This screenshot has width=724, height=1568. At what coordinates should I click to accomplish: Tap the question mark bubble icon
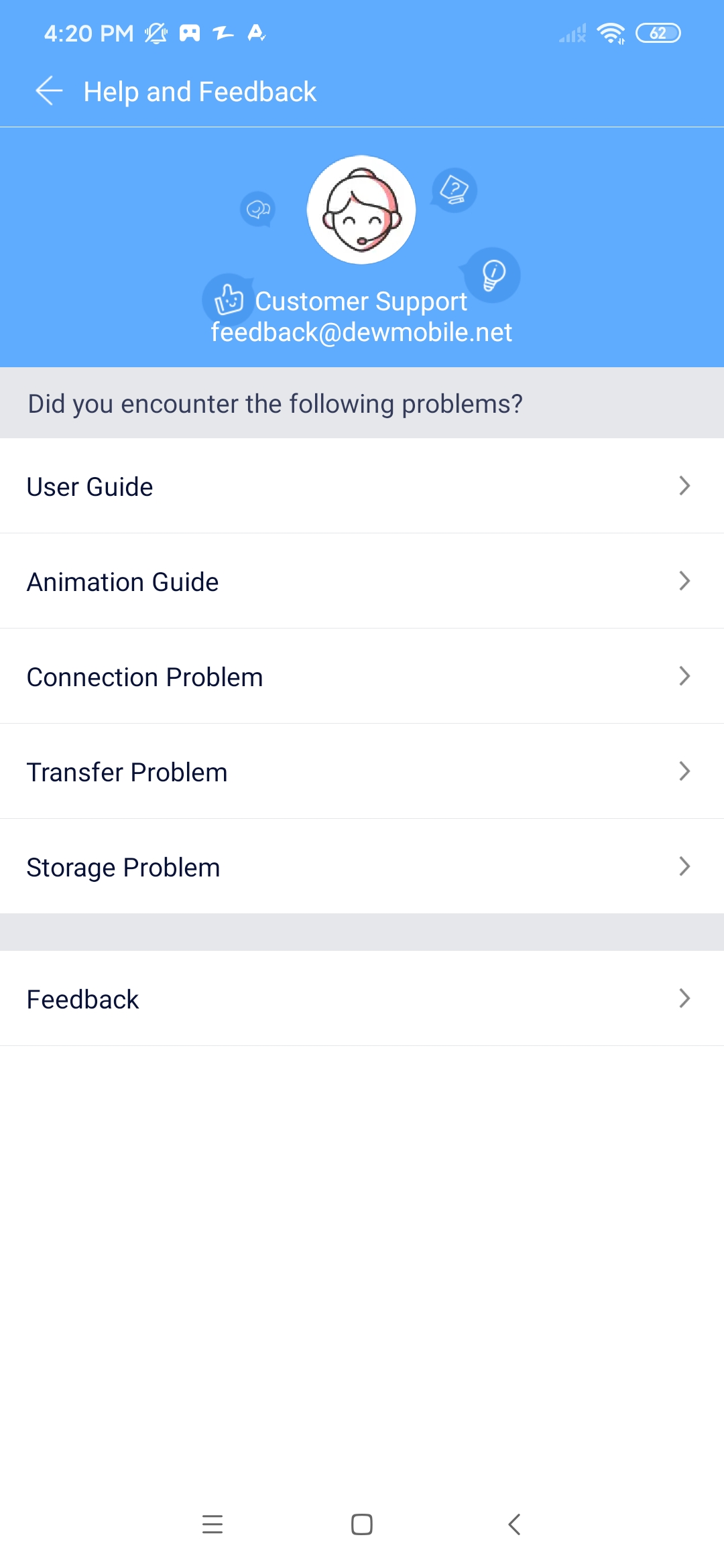454,190
